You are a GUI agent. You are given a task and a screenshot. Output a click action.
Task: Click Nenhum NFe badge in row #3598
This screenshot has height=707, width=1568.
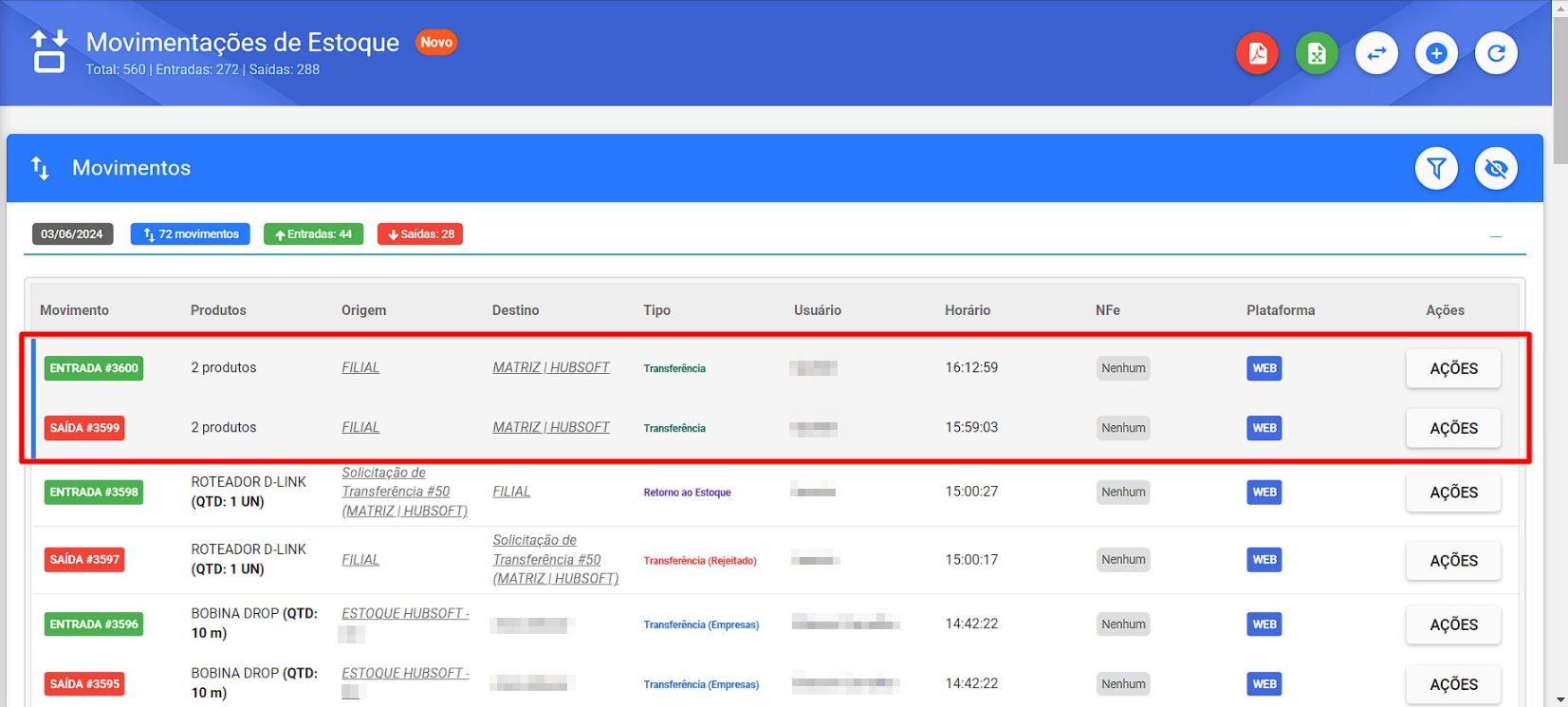(1123, 493)
